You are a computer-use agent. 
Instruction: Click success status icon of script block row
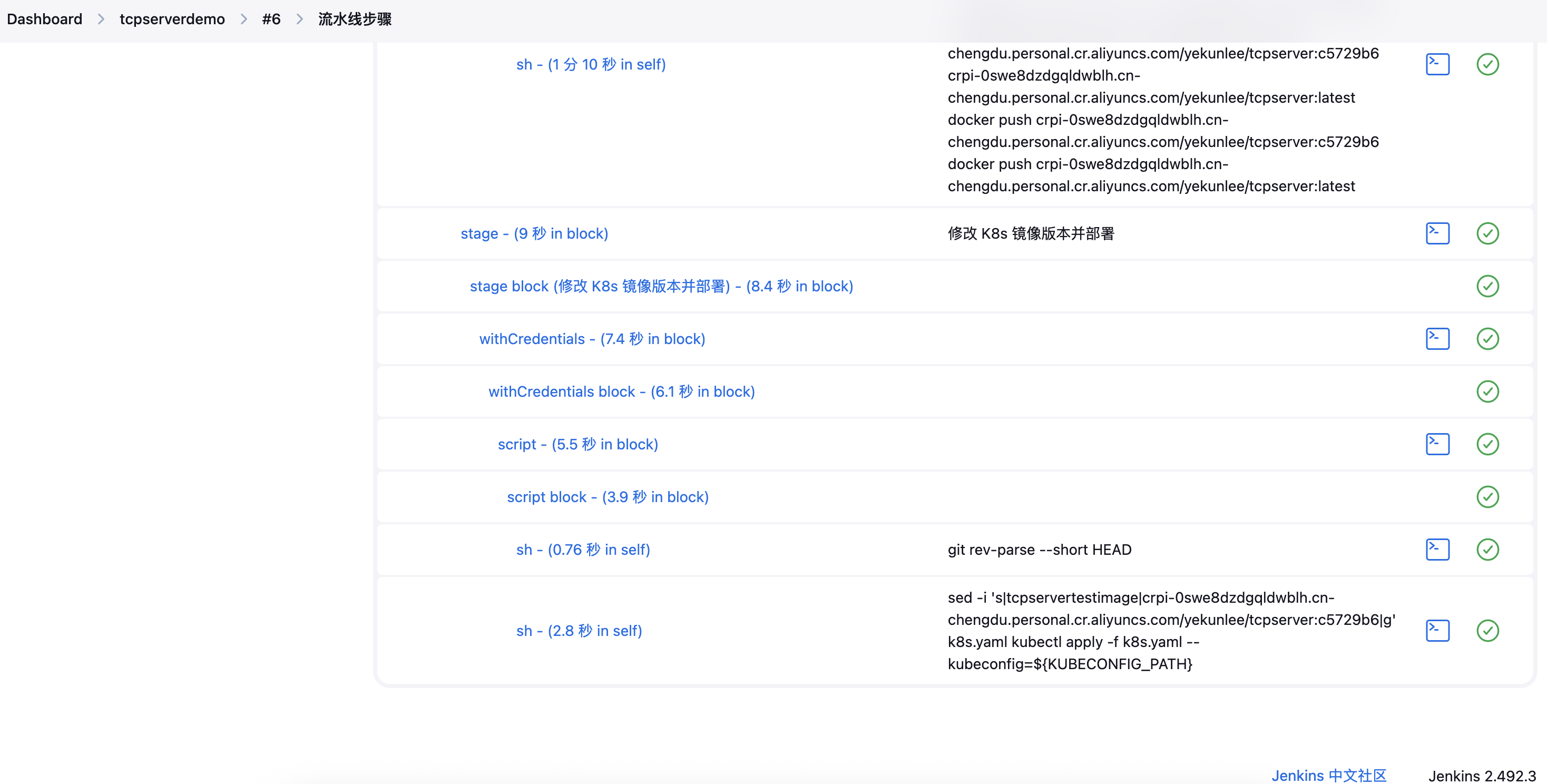pyautogui.click(x=1487, y=497)
